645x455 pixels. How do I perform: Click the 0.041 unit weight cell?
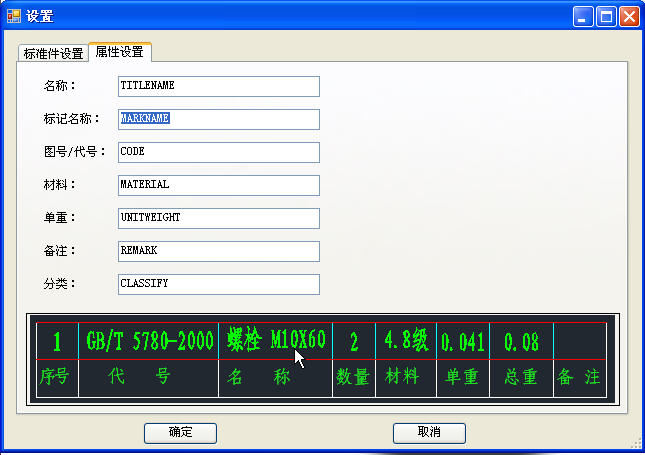(x=462, y=342)
